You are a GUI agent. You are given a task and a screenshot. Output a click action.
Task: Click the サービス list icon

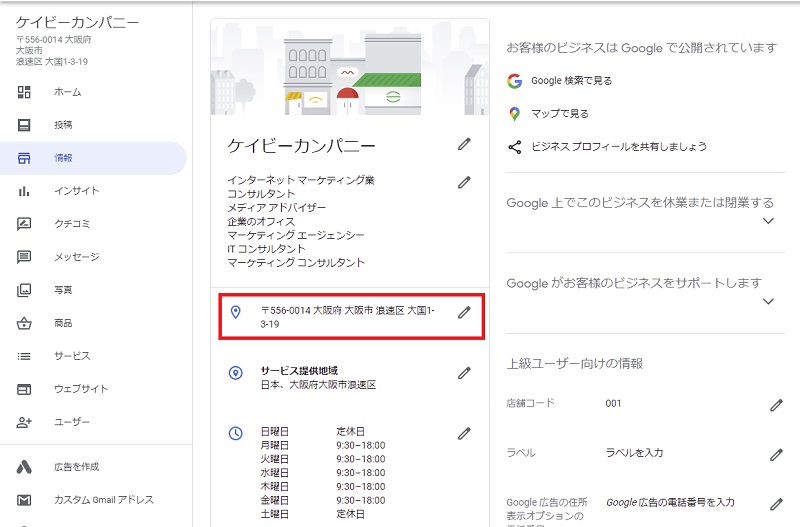(24, 356)
